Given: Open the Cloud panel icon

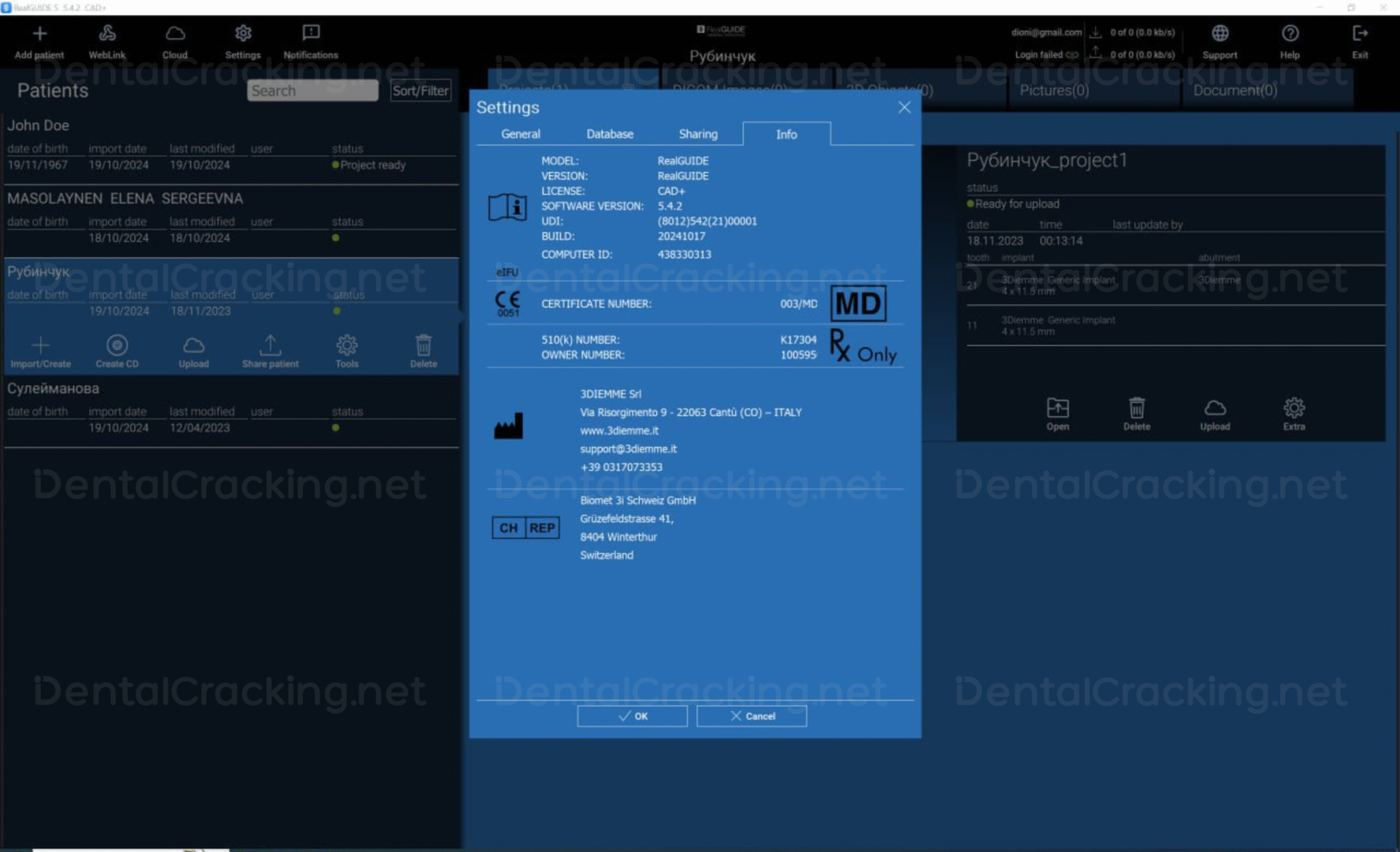Looking at the screenshot, I should click(x=174, y=34).
